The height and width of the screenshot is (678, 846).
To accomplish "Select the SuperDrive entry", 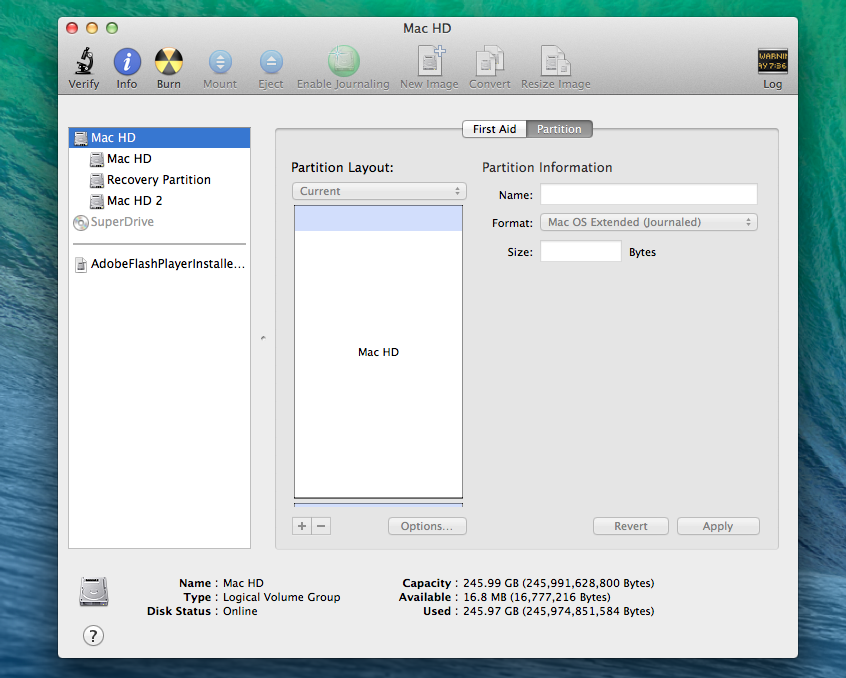I will [x=160, y=222].
